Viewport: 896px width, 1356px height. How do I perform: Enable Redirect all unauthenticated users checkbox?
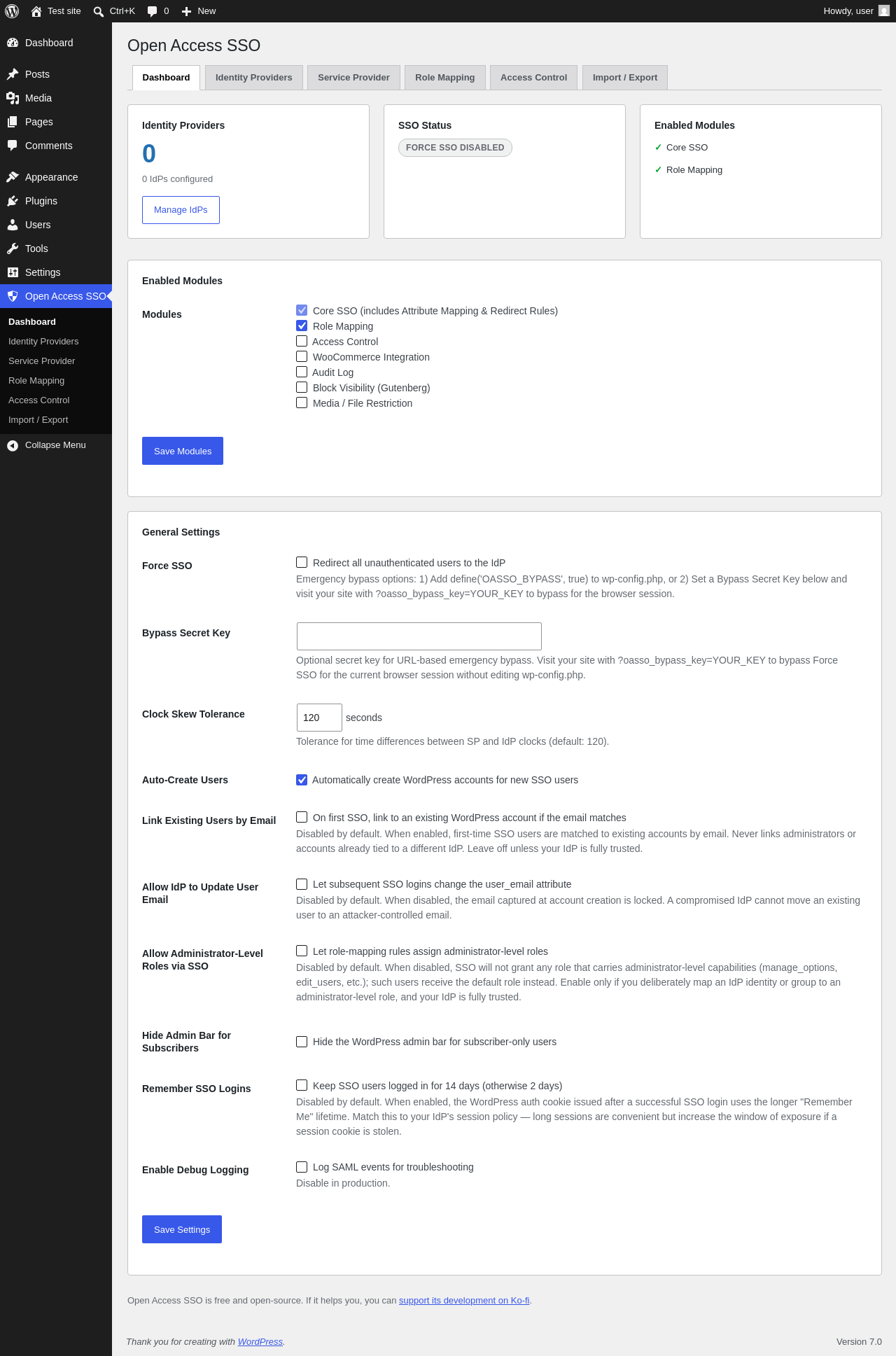coord(302,562)
